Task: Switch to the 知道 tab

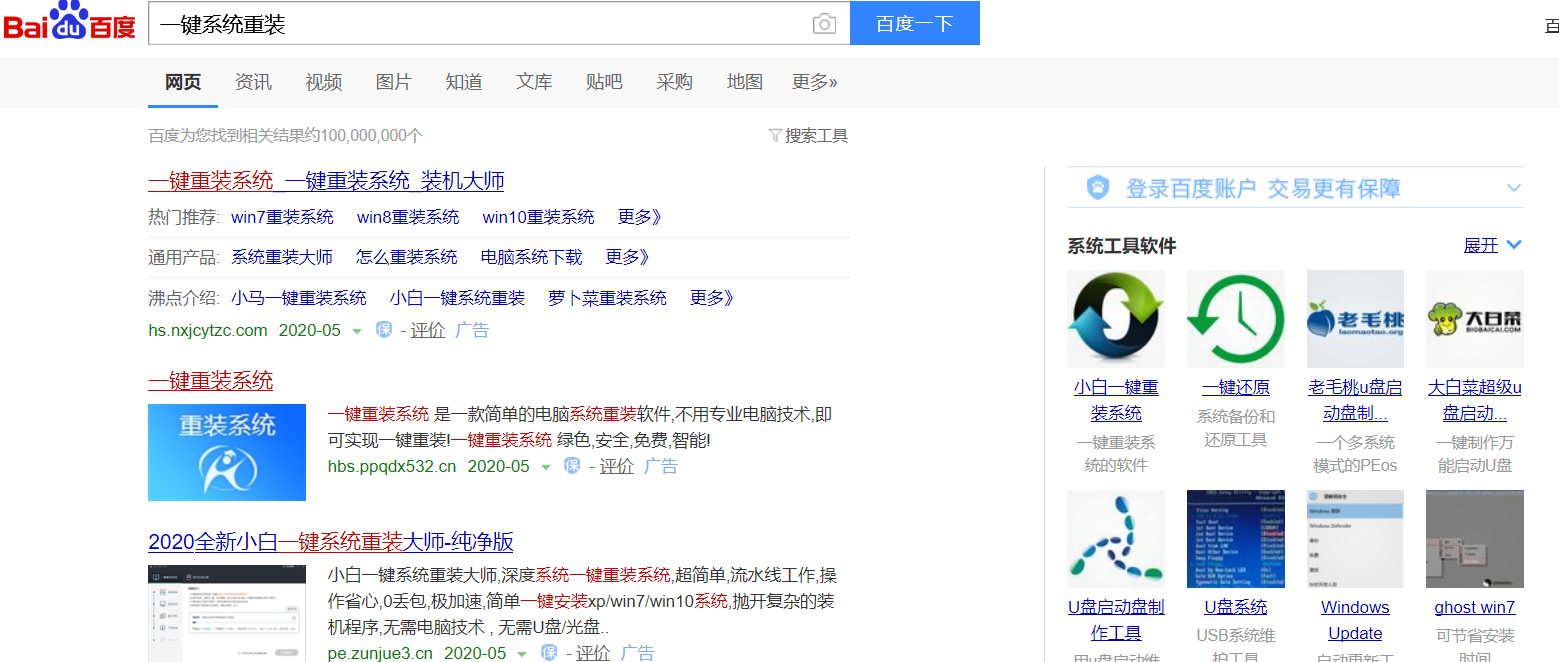Action: [x=464, y=82]
